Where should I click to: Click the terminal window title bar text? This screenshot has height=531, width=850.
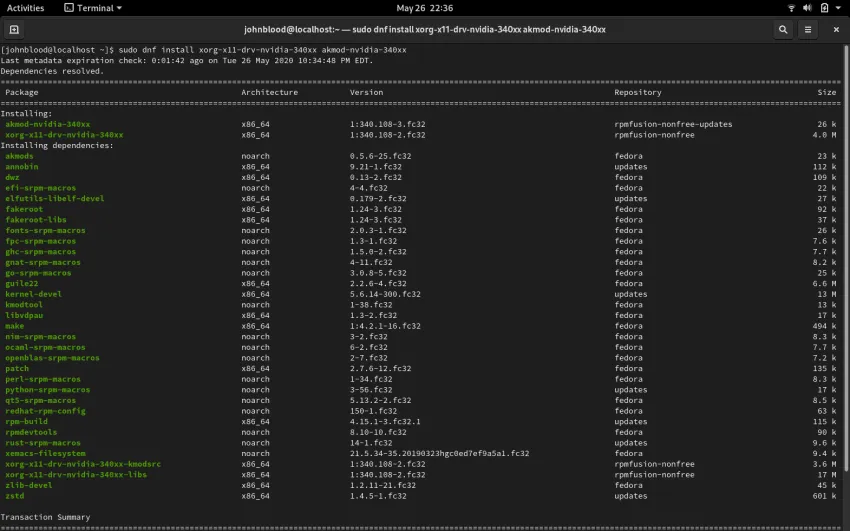pos(424,29)
